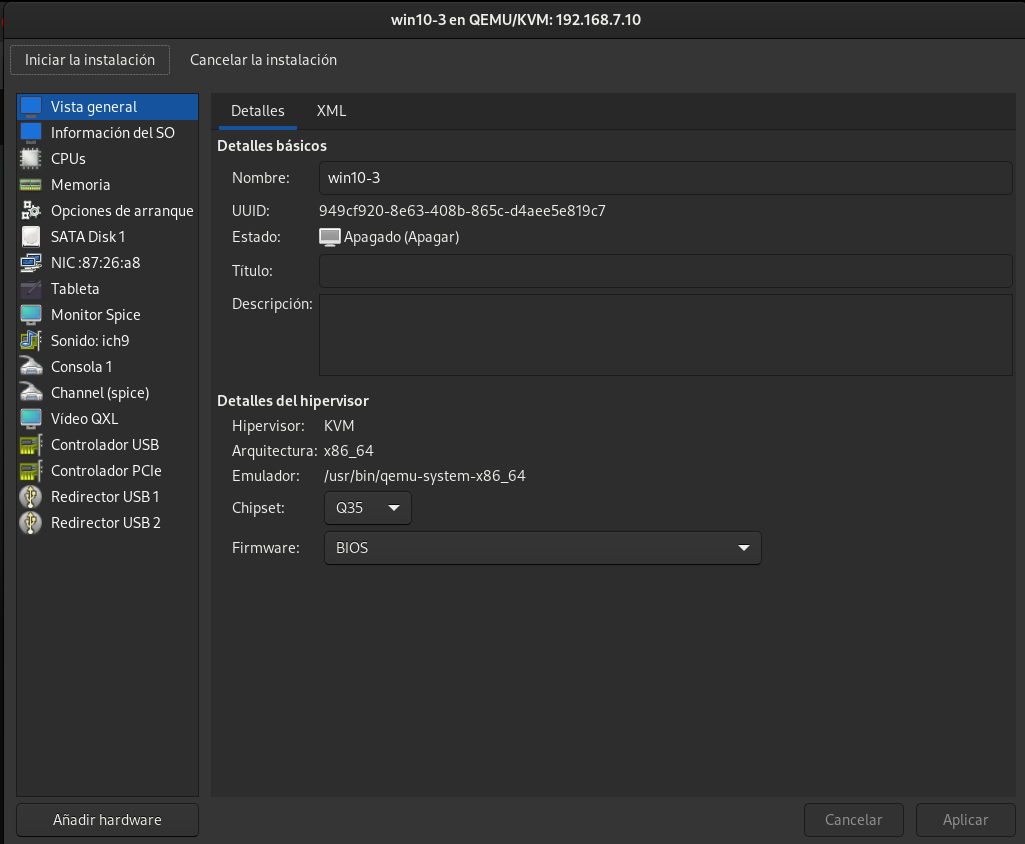Expand the Firmware BIOS dropdown
The image size is (1025, 844).
(x=542, y=548)
